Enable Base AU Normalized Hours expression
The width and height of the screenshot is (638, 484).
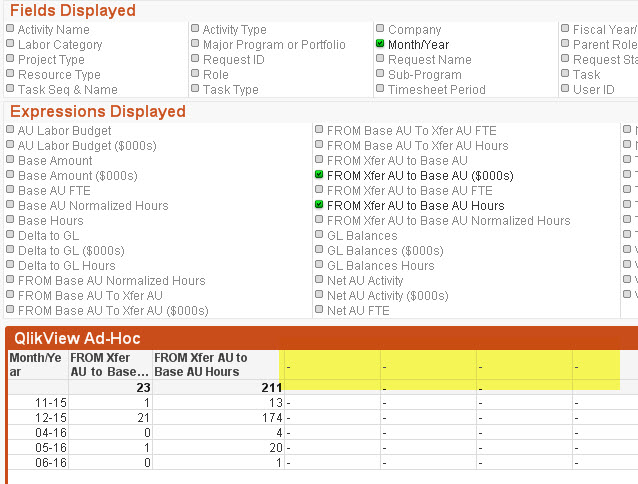coord(10,205)
